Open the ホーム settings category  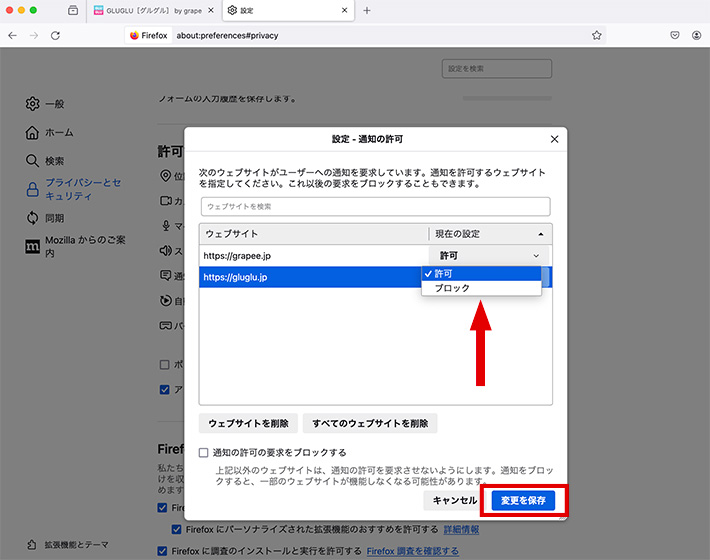[x=49, y=133]
